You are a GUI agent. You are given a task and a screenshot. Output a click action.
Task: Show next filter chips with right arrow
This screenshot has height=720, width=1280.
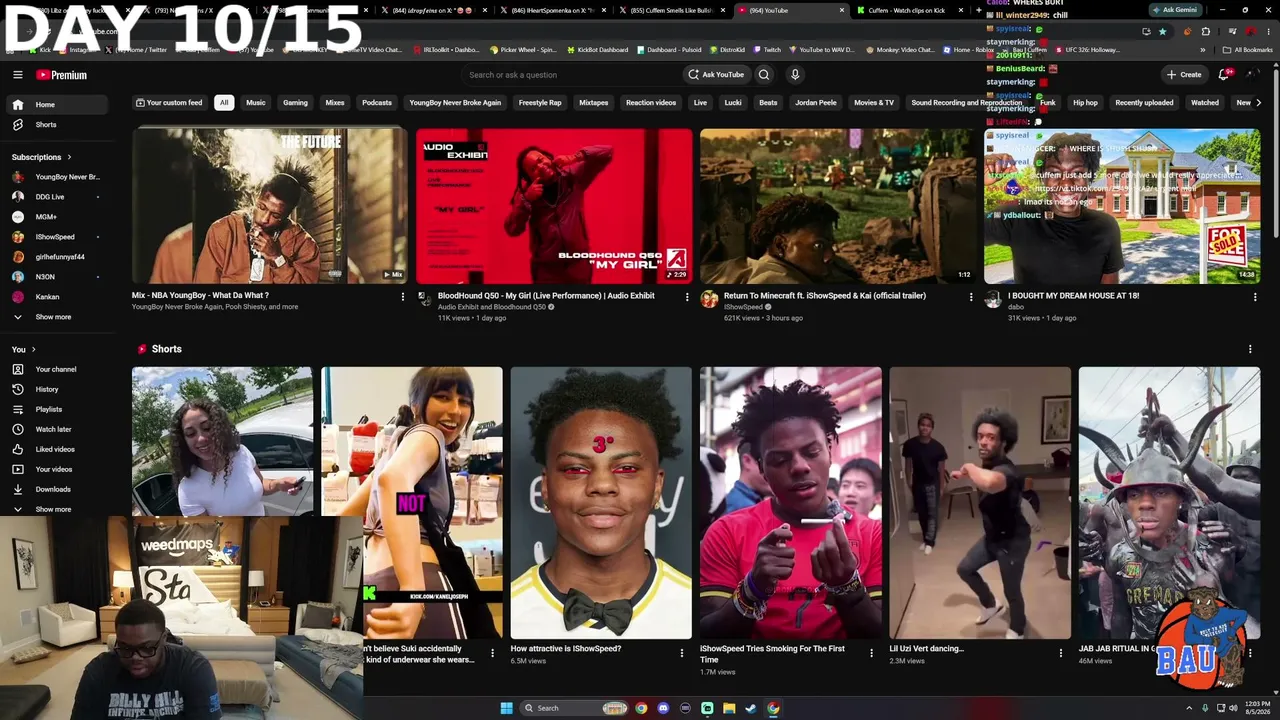[1258, 103]
